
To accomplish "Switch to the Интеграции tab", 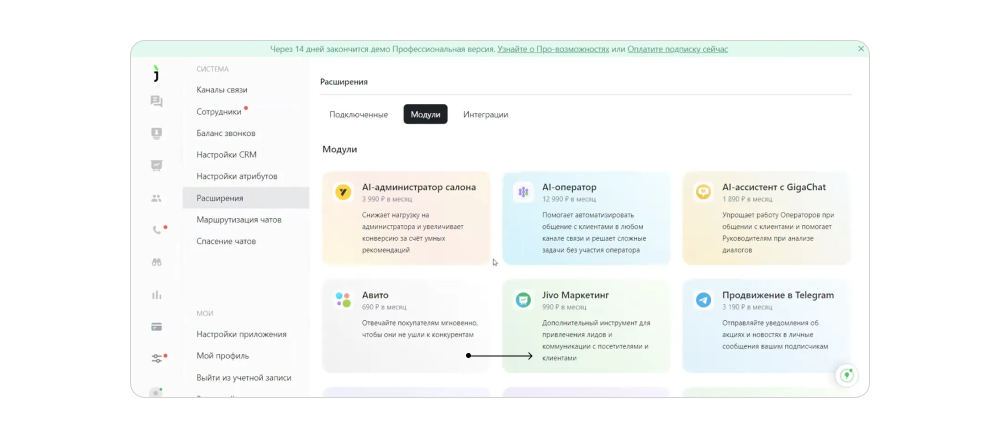I will click(x=485, y=115).
